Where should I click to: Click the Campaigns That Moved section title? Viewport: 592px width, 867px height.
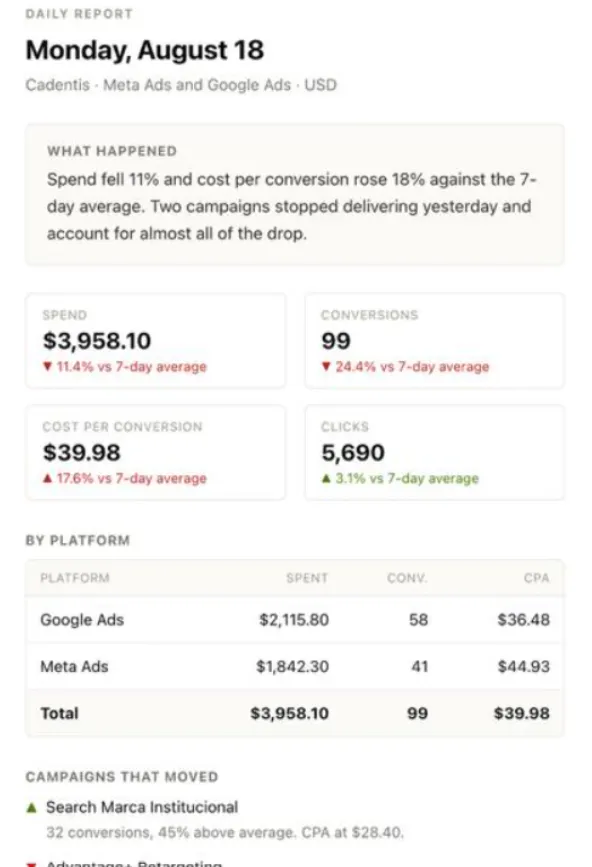122,777
